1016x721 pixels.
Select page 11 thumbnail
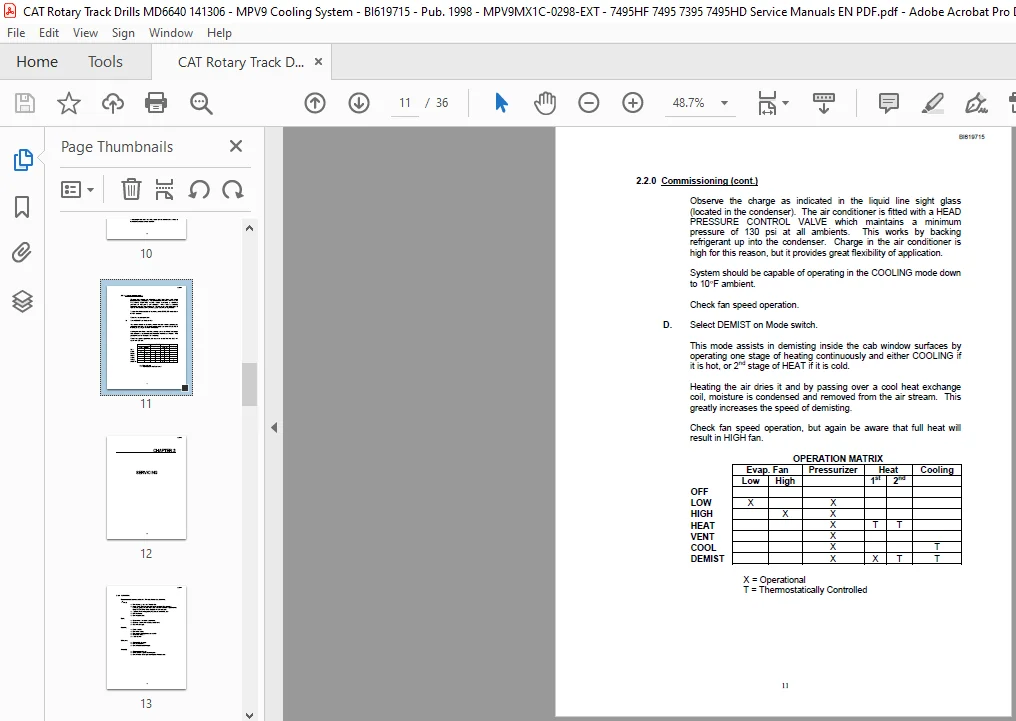tap(146, 337)
